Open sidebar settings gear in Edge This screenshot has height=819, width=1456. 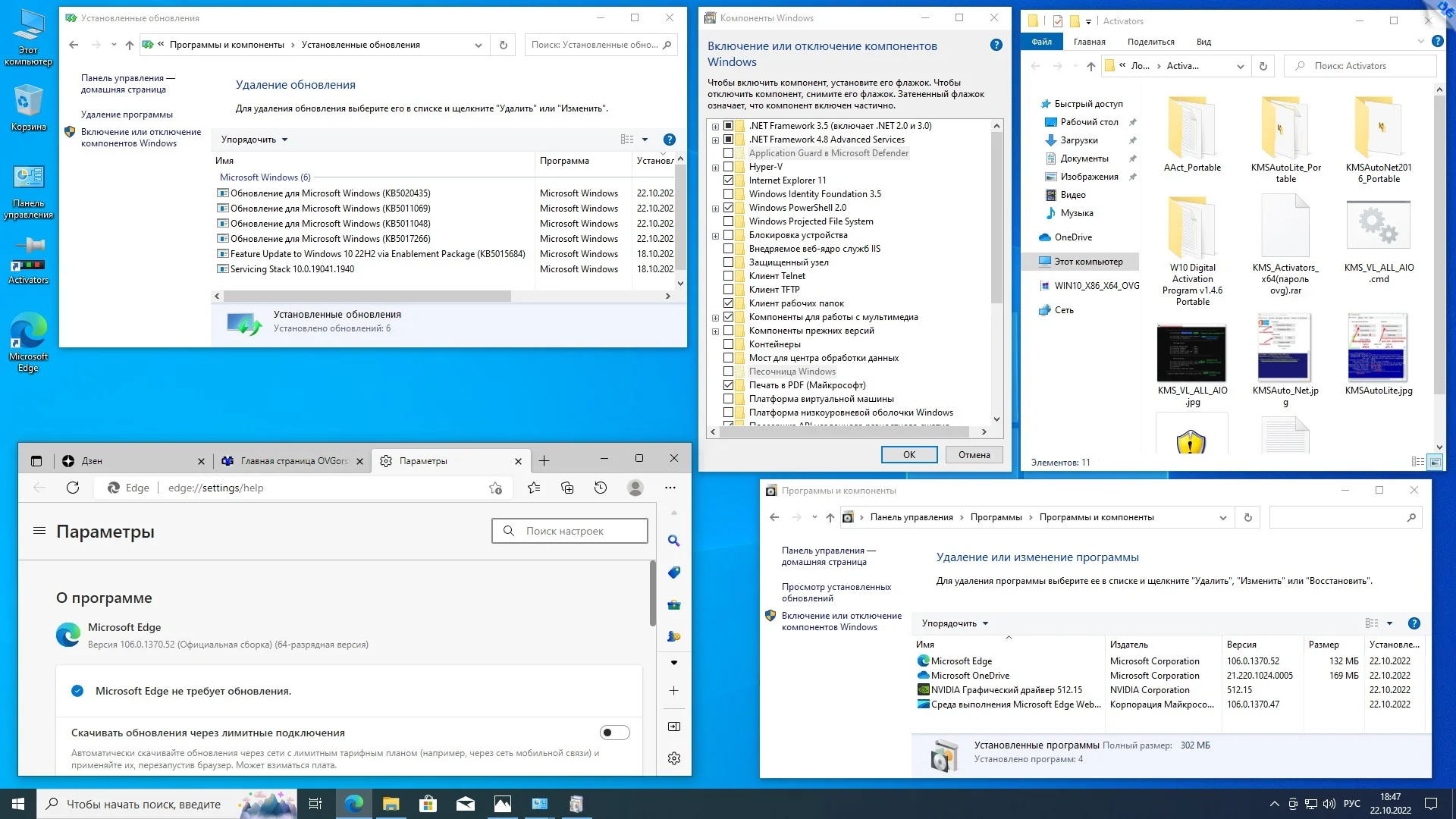(x=673, y=758)
